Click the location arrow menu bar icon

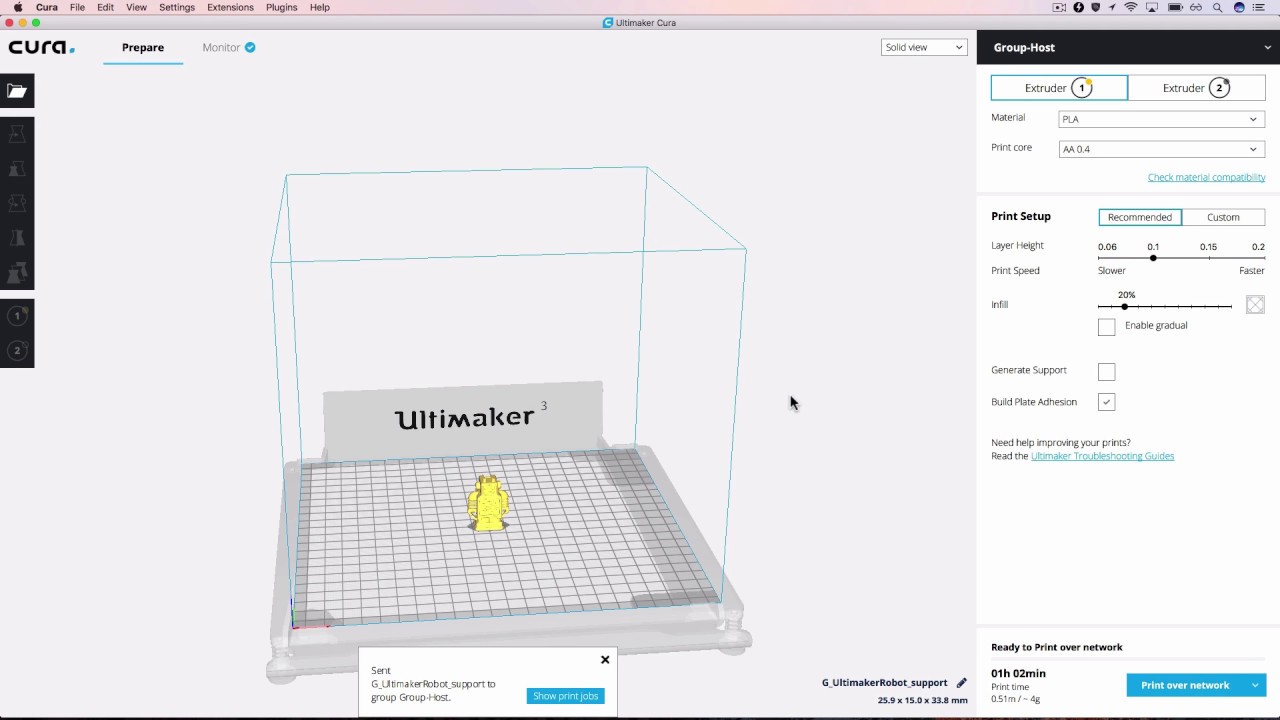[x=1113, y=7]
